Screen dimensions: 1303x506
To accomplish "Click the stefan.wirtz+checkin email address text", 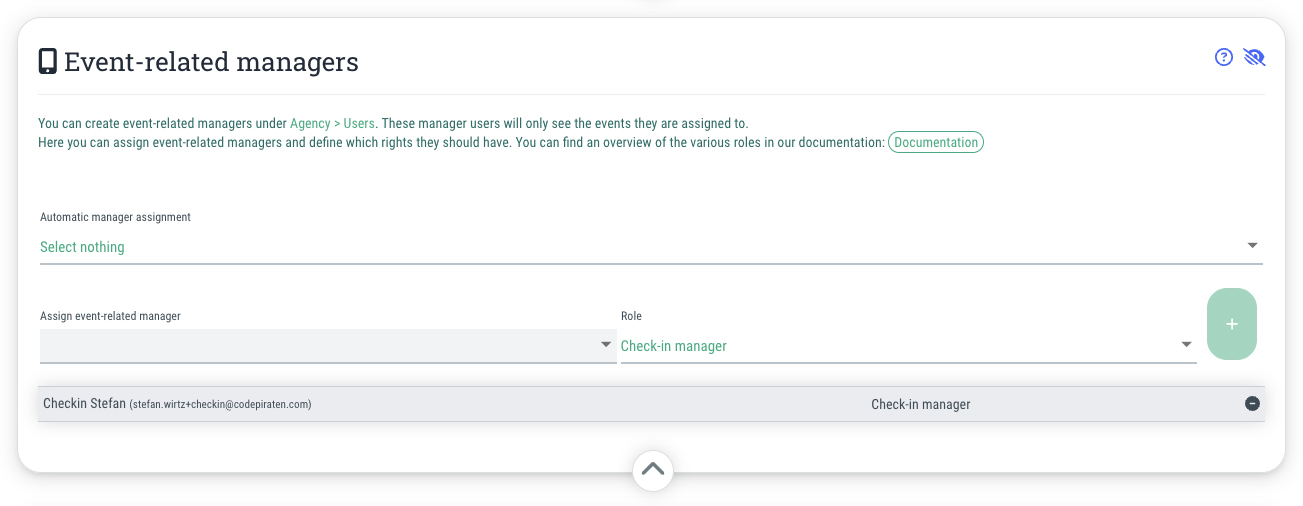I will tap(220, 405).
